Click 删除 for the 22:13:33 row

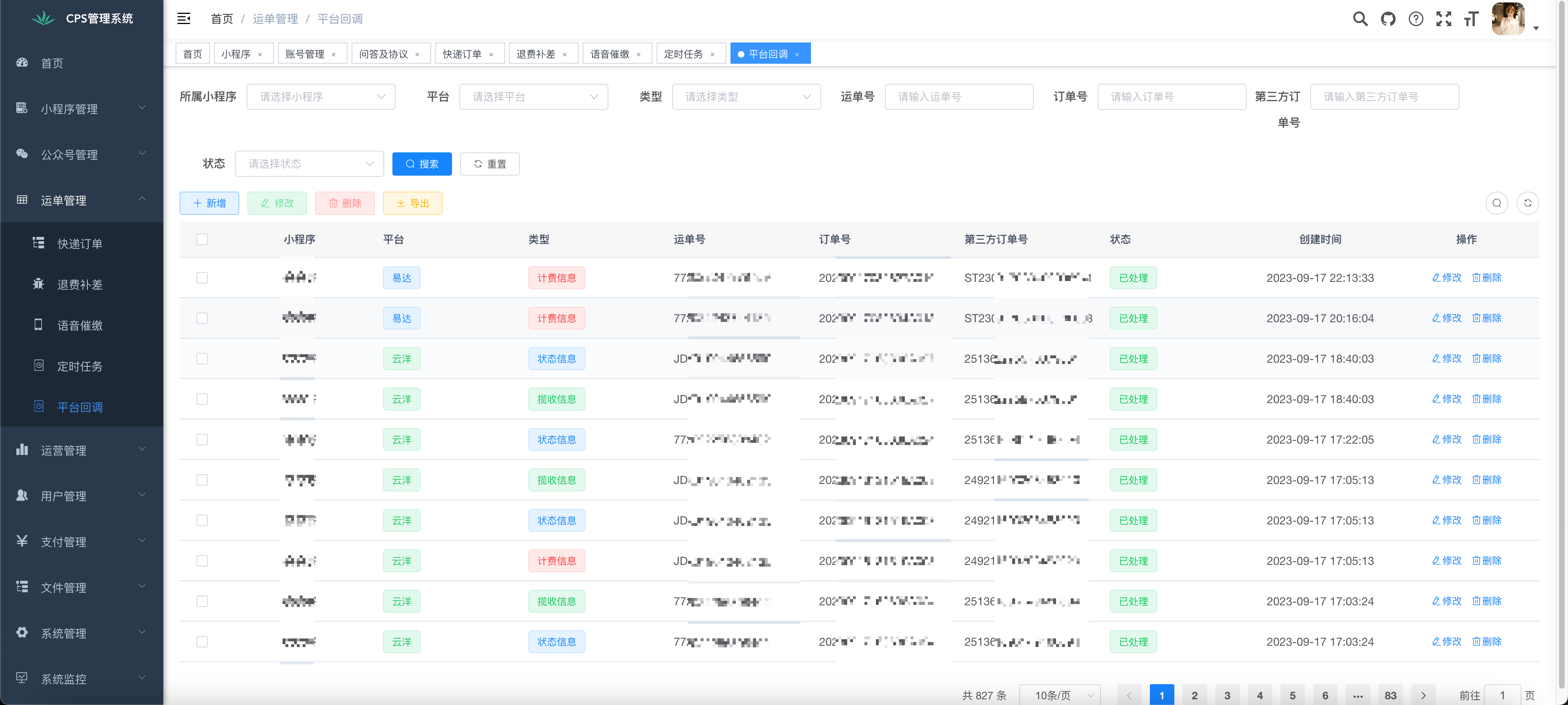[x=1486, y=278]
